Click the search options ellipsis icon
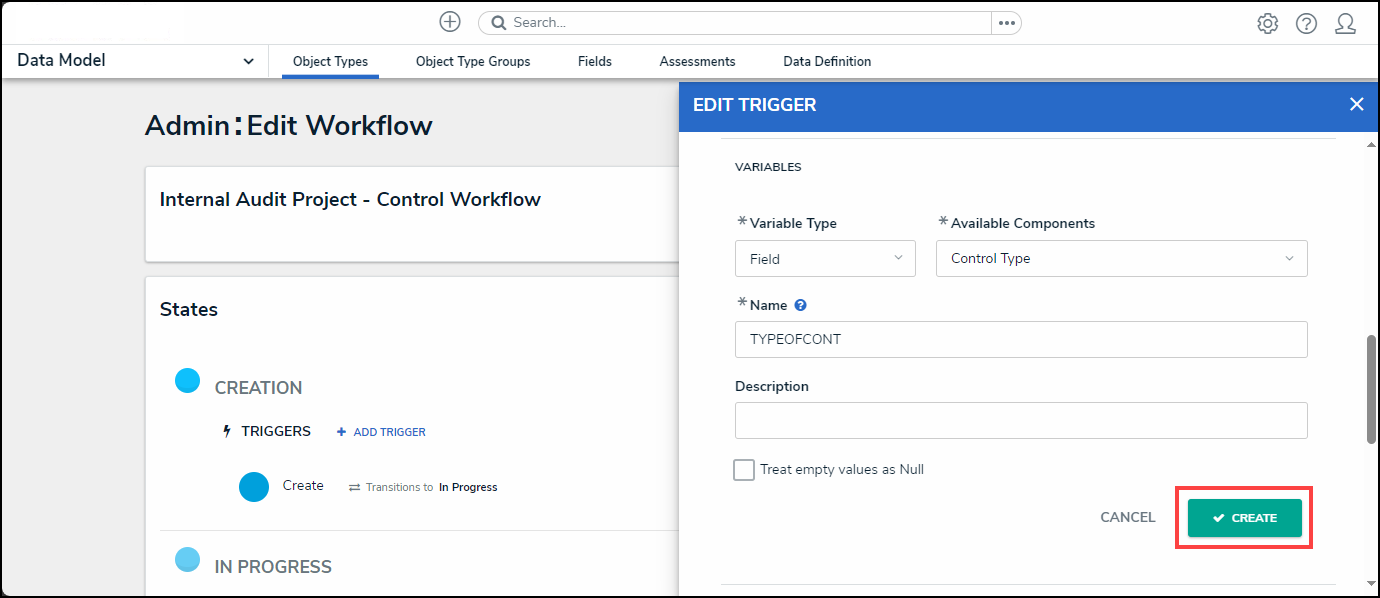1380x598 pixels. [x=1006, y=23]
